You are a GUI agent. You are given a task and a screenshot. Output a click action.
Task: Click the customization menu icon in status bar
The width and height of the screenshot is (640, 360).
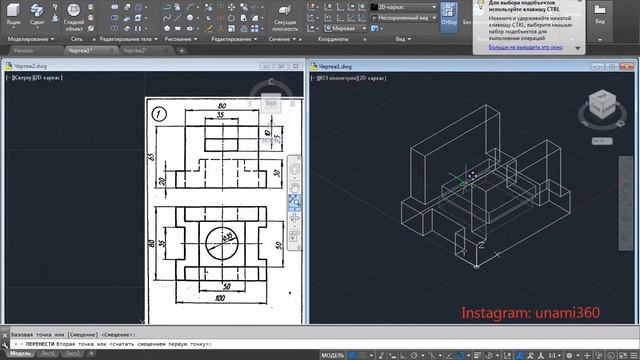click(634, 356)
